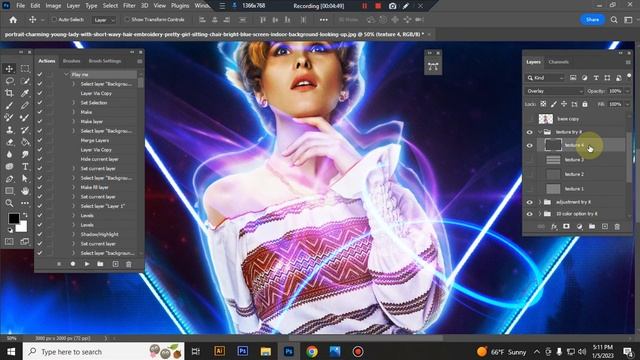This screenshot has width=640, height=360.
Task: Click the foreground black color swatch
Action: coord(13,218)
